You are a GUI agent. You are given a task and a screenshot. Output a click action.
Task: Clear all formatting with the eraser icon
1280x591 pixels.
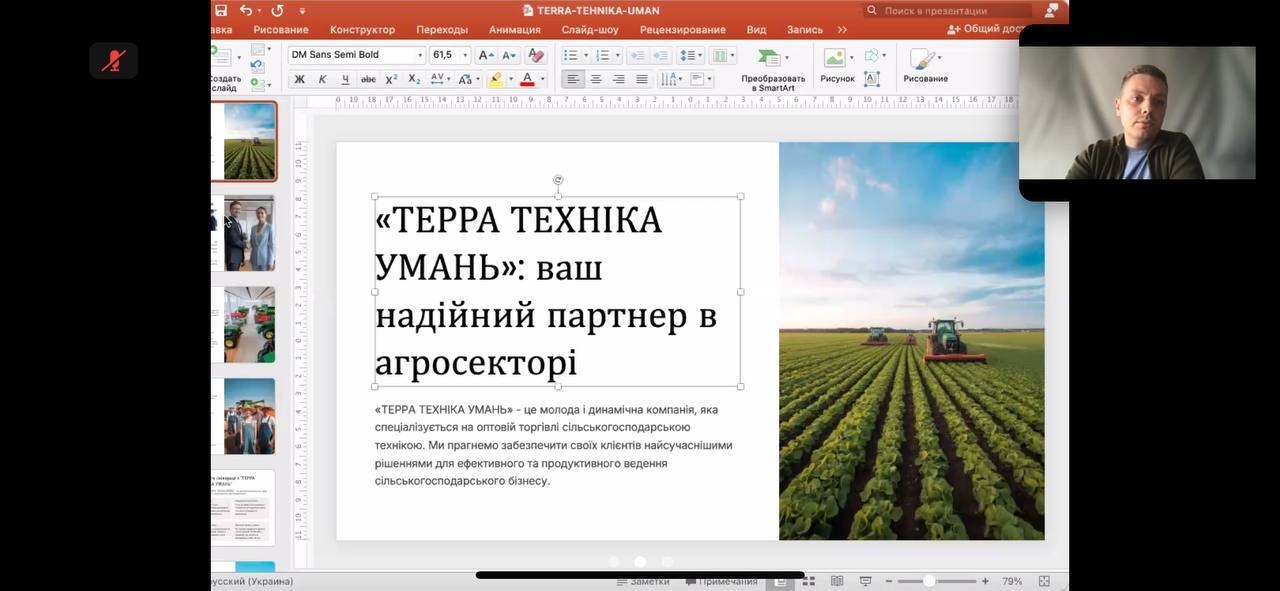[x=536, y=55]
